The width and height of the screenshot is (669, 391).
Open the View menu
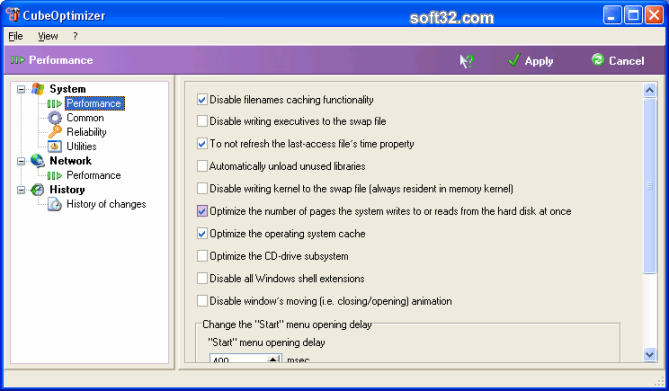click(48, 36)
